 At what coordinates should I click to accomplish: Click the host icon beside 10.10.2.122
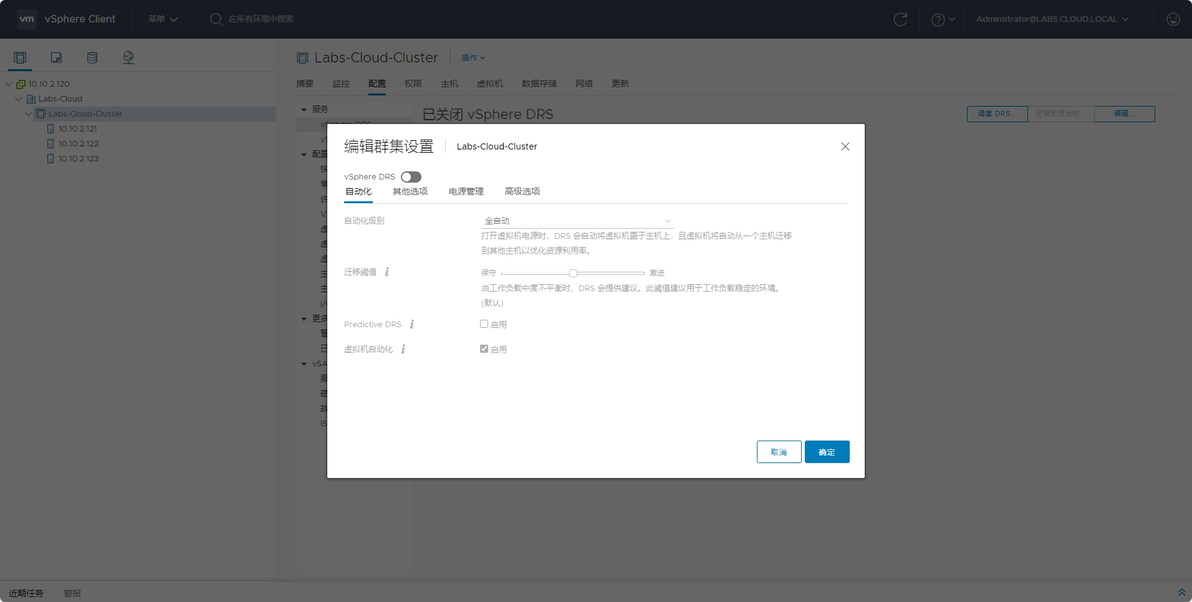(x=51, y=144)
